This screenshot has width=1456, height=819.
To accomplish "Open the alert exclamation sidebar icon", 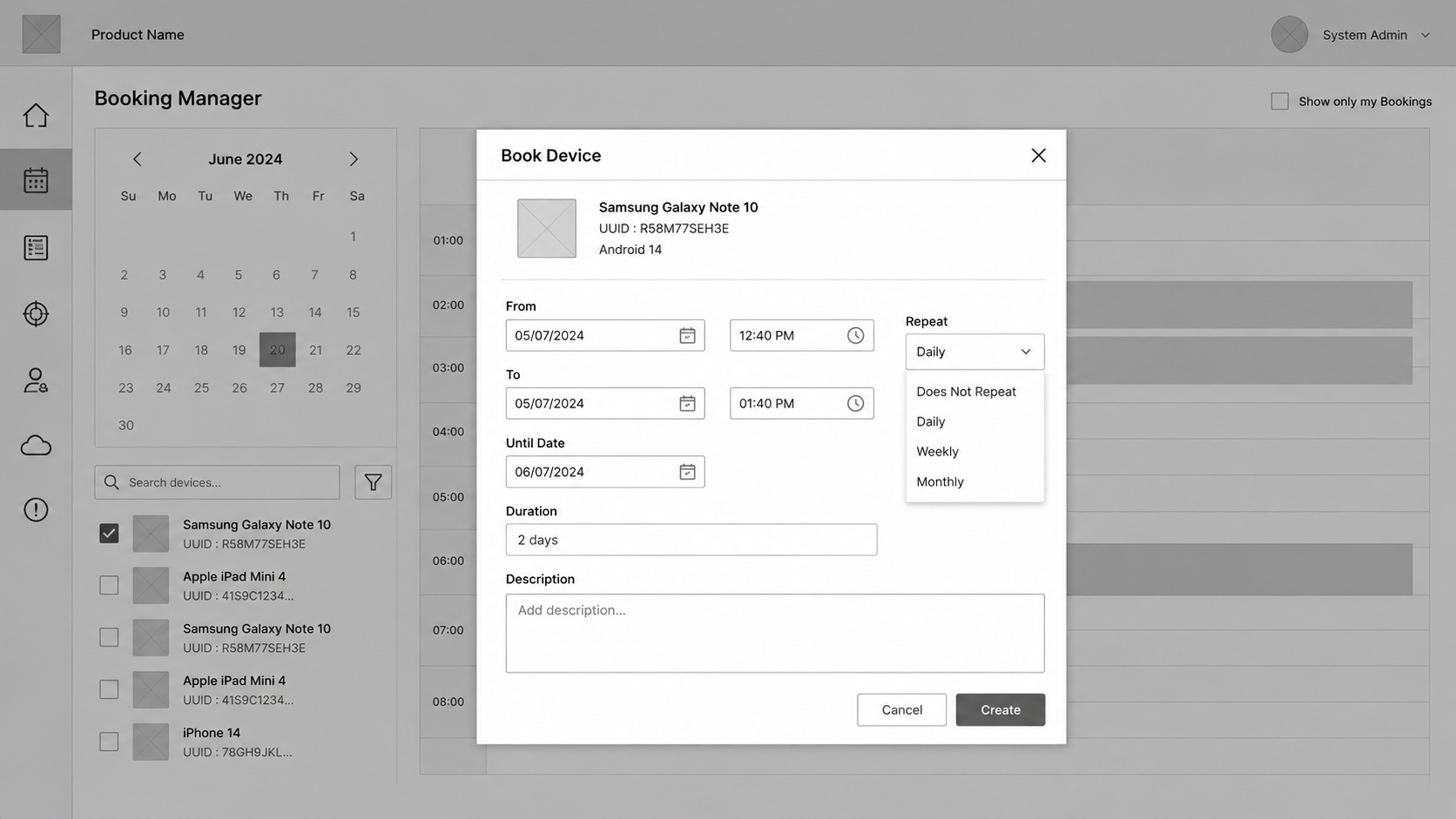I will point(36,509).
